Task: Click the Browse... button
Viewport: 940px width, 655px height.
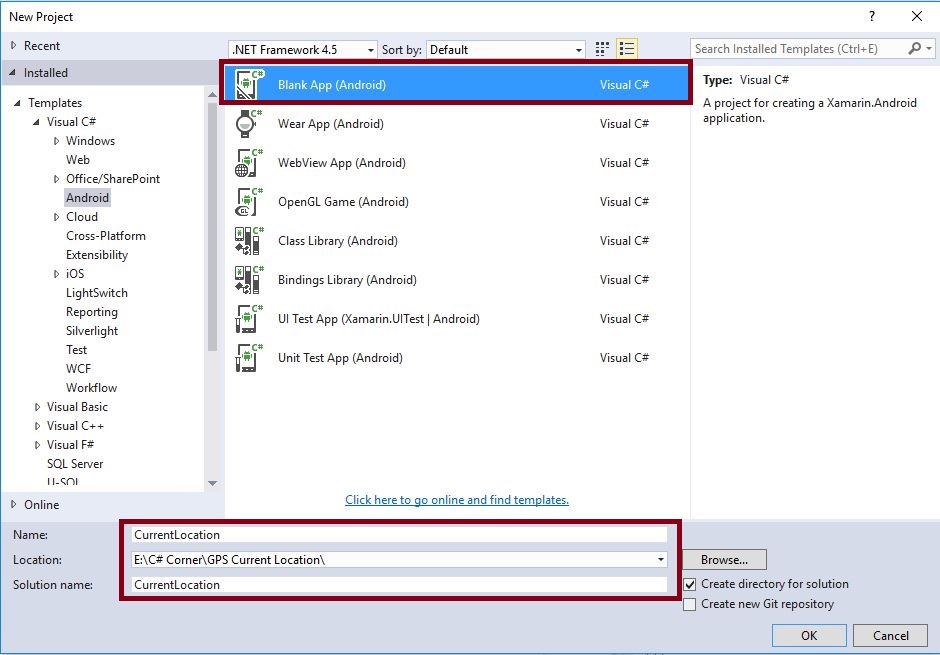Action: point(724,560)
